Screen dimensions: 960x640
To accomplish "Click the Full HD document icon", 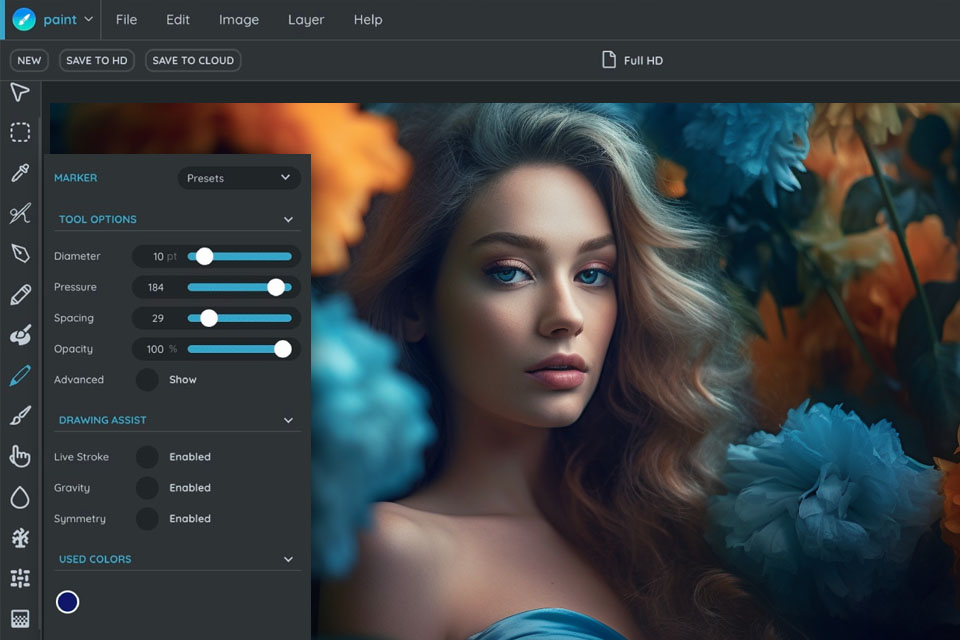I will [x=608, y=60].
